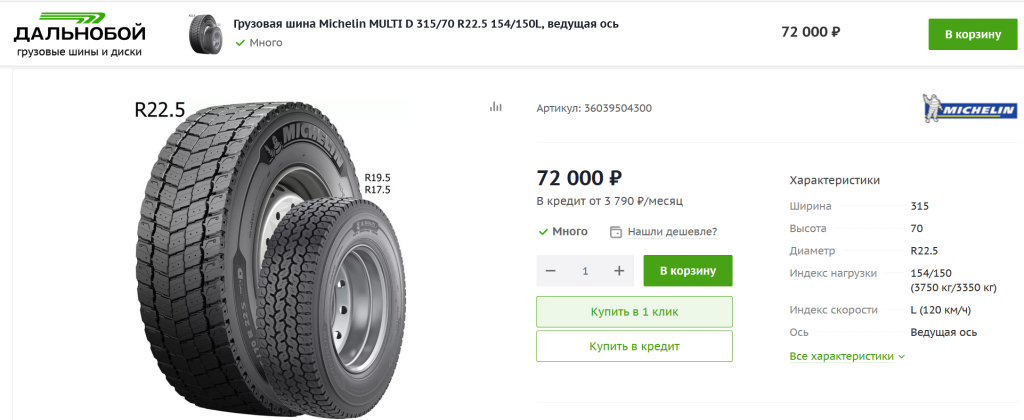Click the «В кредит от 3 790 ₽/месяц» text

pos(609,201)
